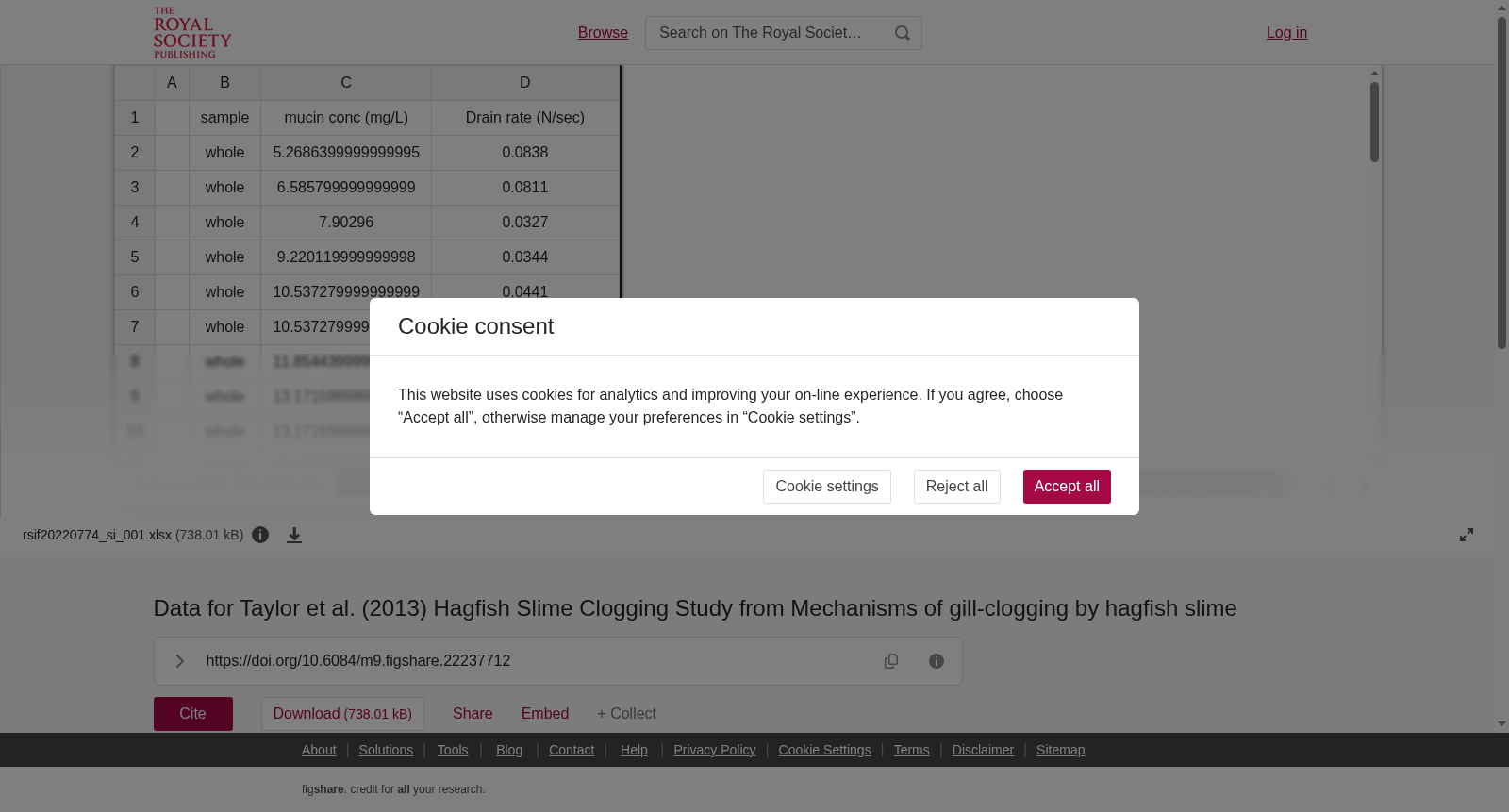Screen dimensions: 1509x812
Task: Open the Contact footer link
Action: pos(572,750)
